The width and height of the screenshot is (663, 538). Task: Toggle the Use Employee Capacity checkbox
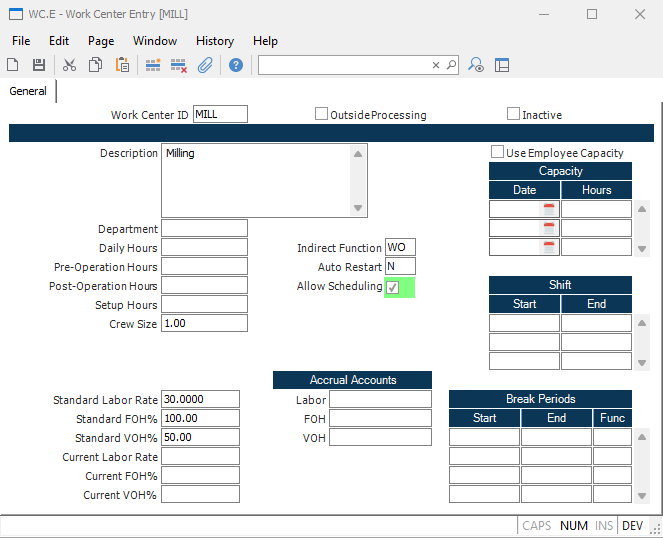click(497, 152)
